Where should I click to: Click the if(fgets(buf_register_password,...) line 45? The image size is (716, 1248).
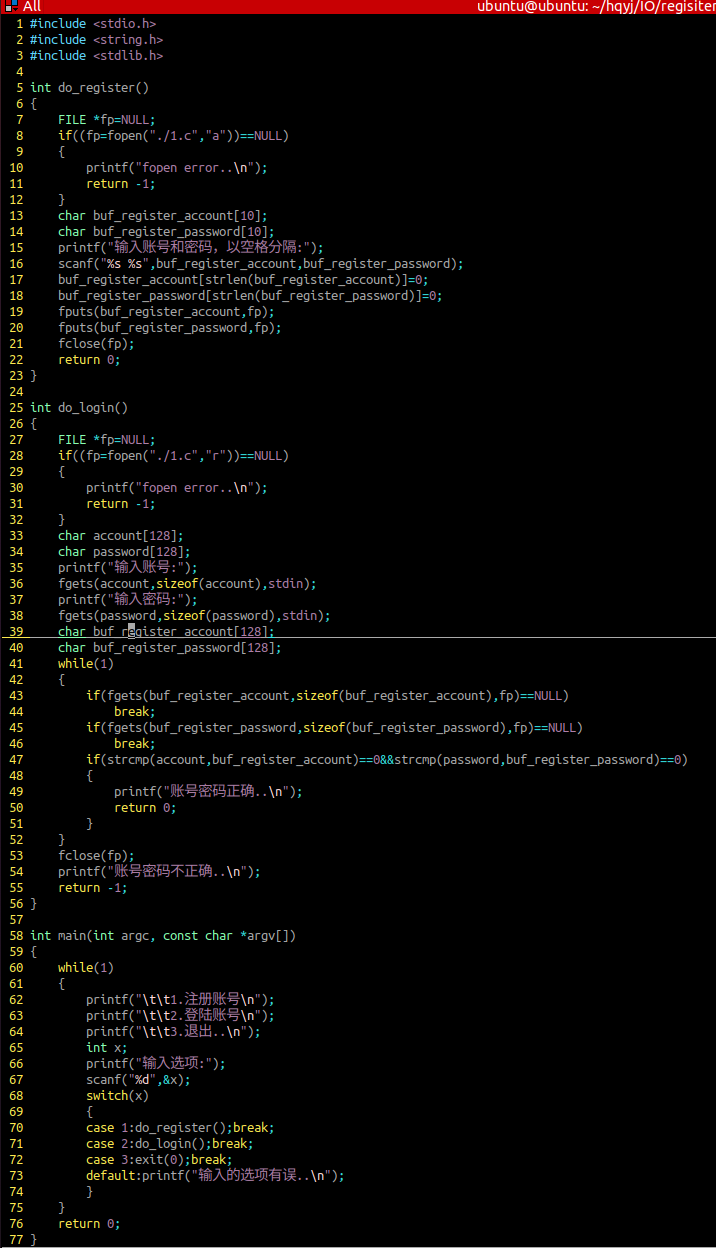(334, 728)
